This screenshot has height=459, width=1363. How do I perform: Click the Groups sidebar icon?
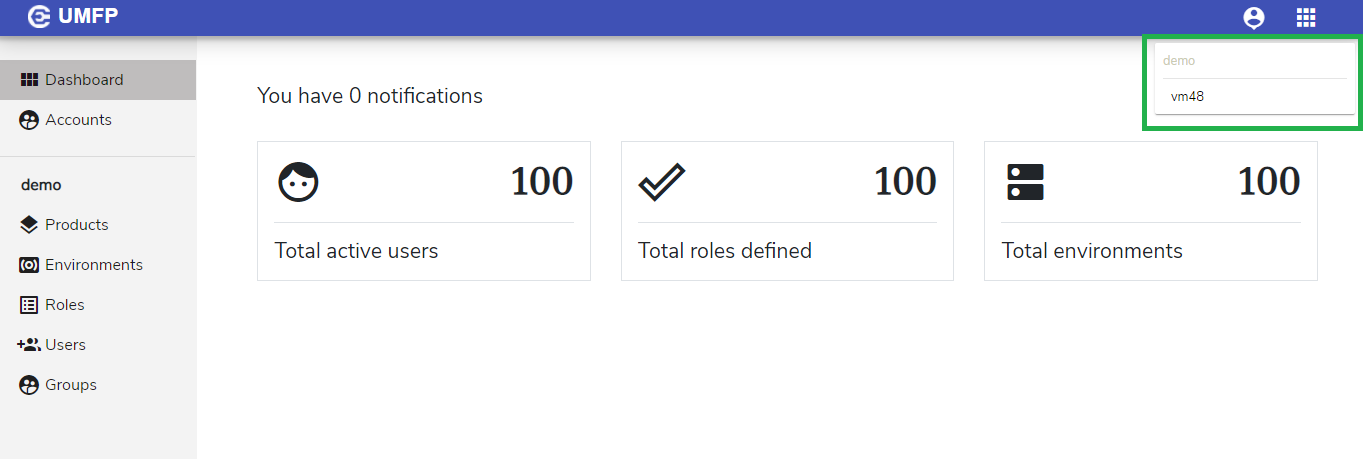(29, 385)
